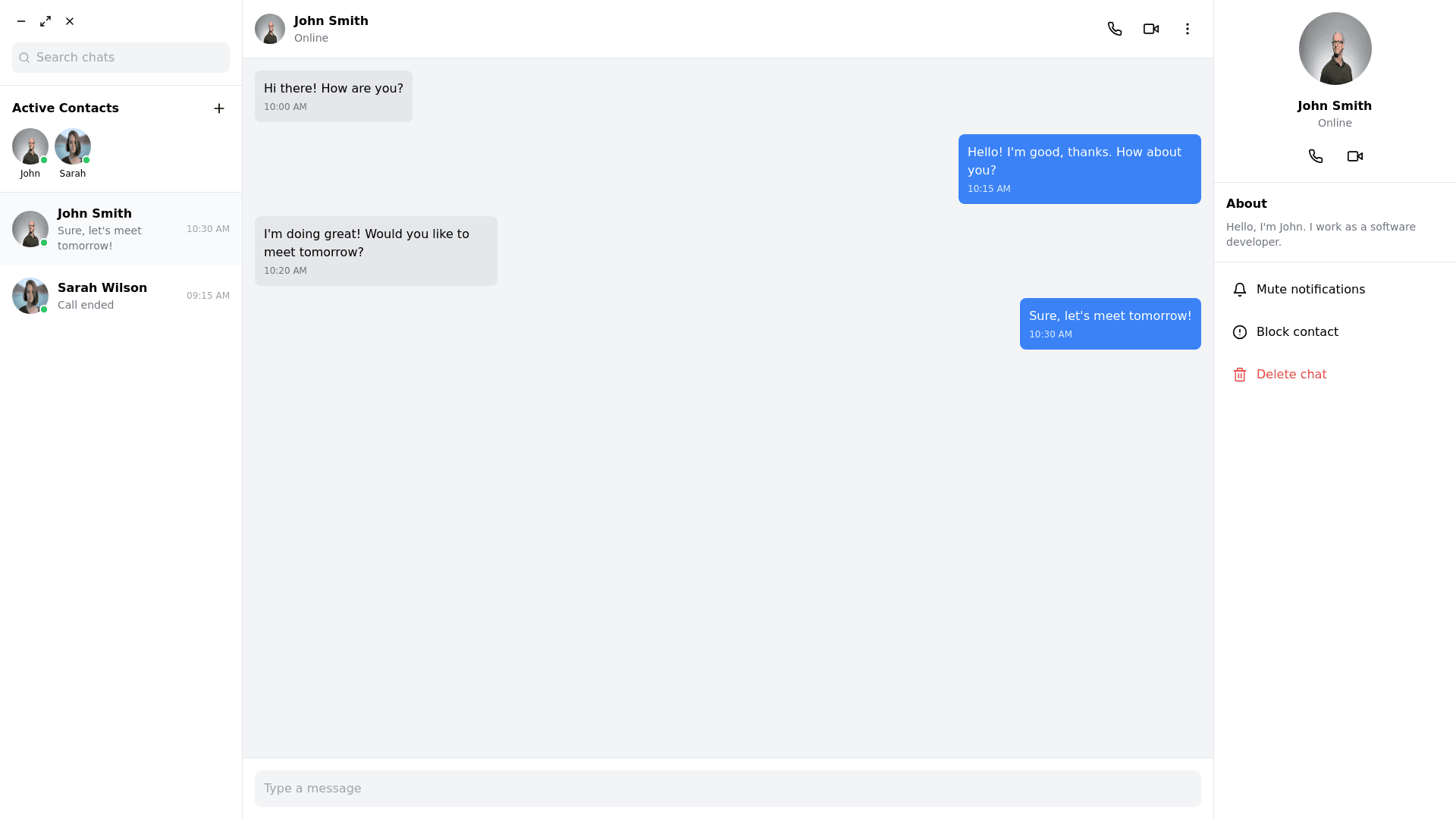Image resolution: width=1456 pixels, height=819 pixels.
Task: Start voice call from chat header
Action: click(x=1114, y=29)
